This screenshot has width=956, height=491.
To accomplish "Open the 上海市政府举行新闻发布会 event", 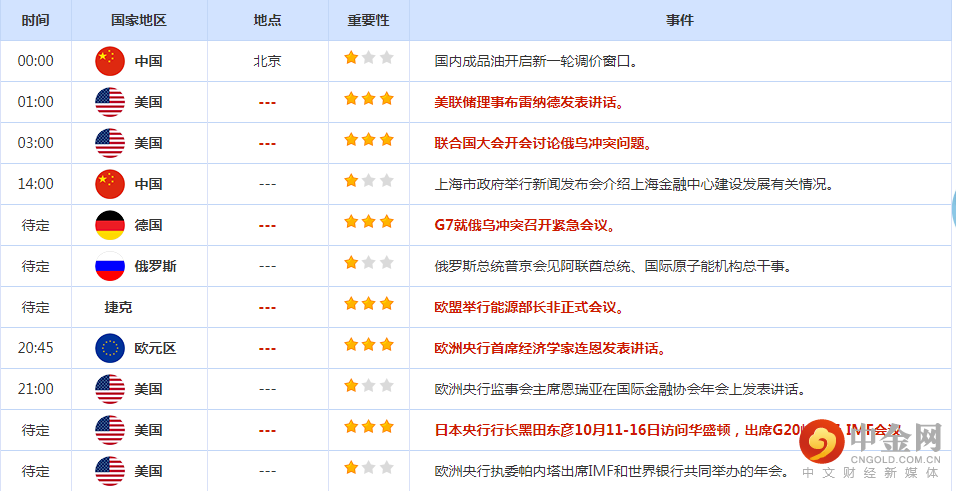I will point(633,184).
